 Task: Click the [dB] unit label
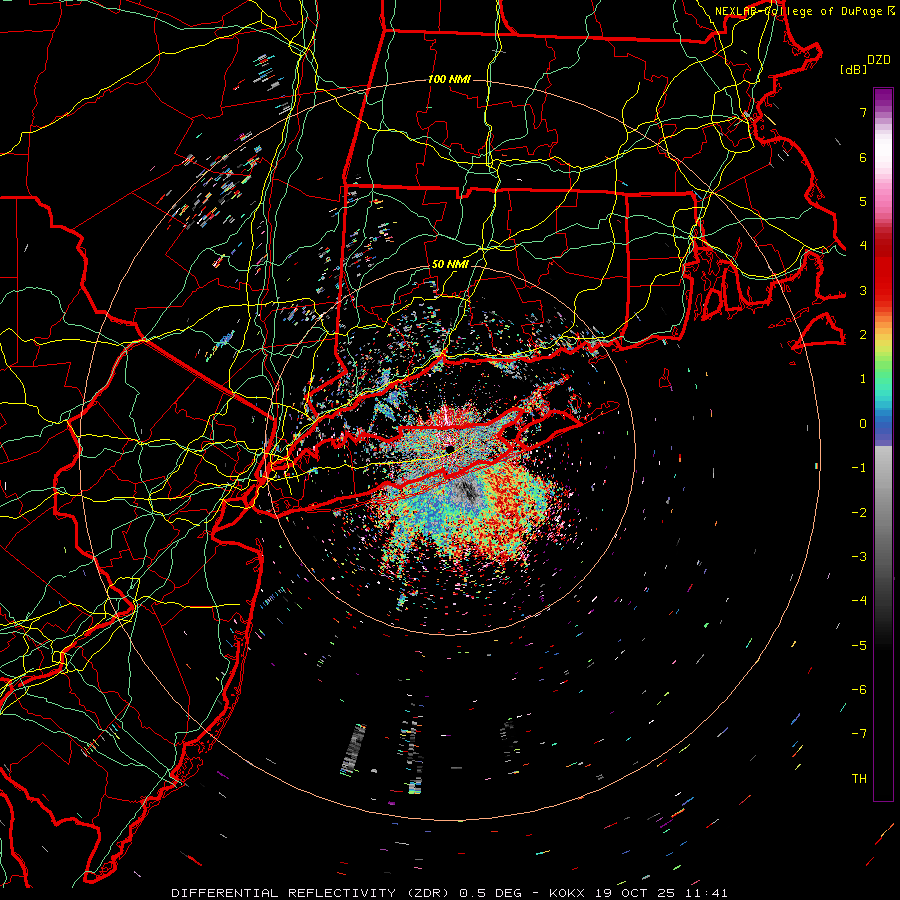(853, 69)
